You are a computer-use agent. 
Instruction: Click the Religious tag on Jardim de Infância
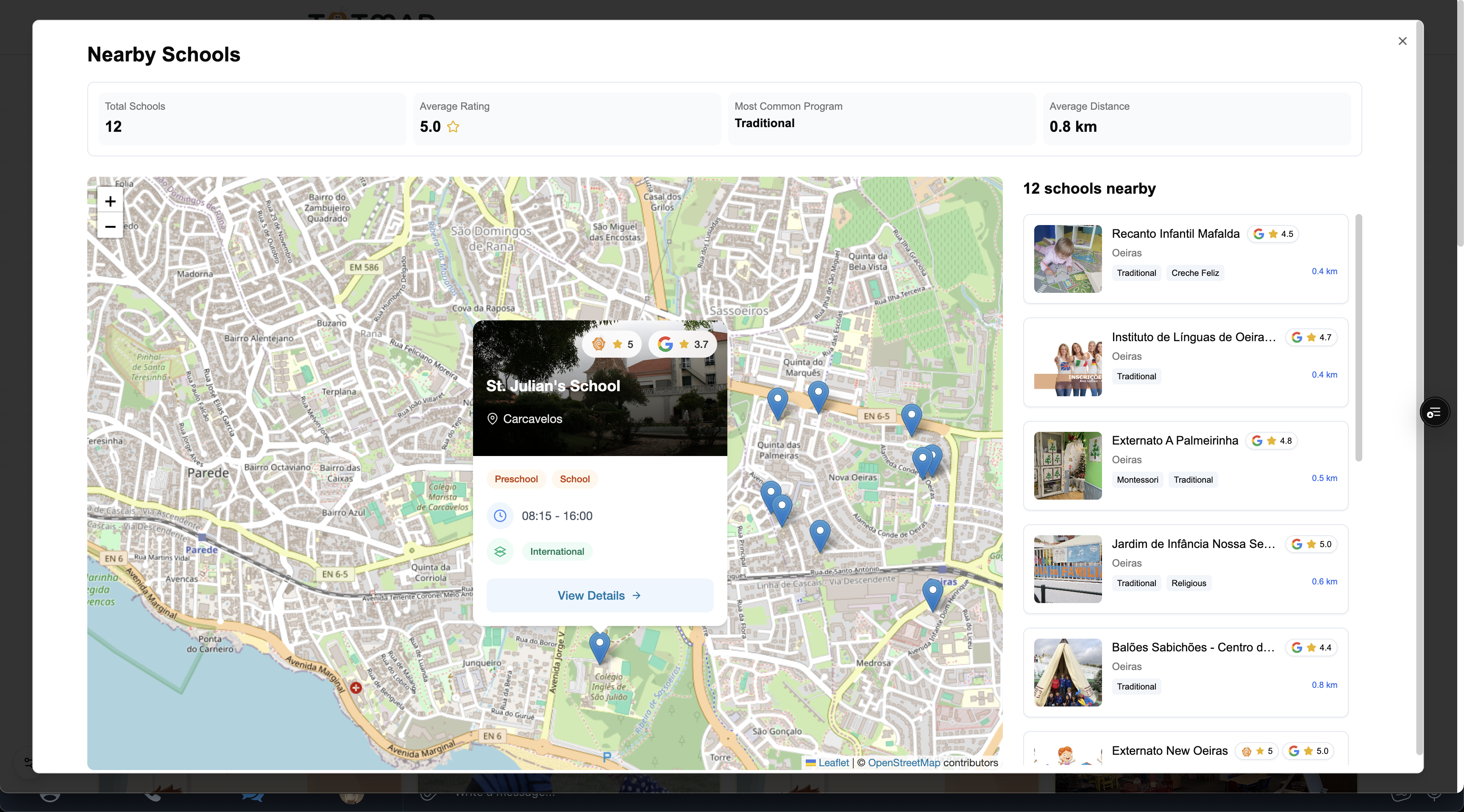pos(1188,583)
